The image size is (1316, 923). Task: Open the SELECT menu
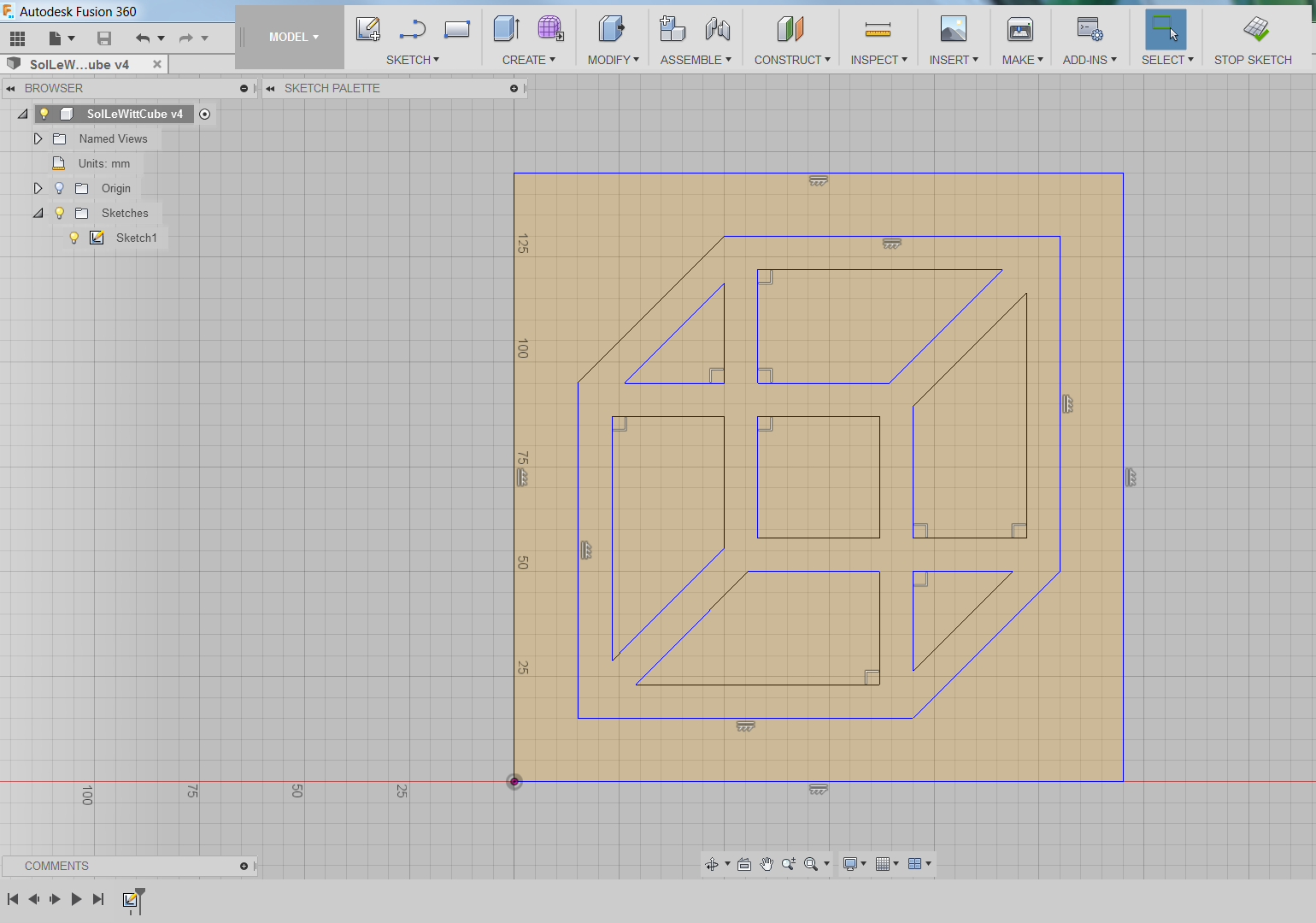pos(1167,60)
